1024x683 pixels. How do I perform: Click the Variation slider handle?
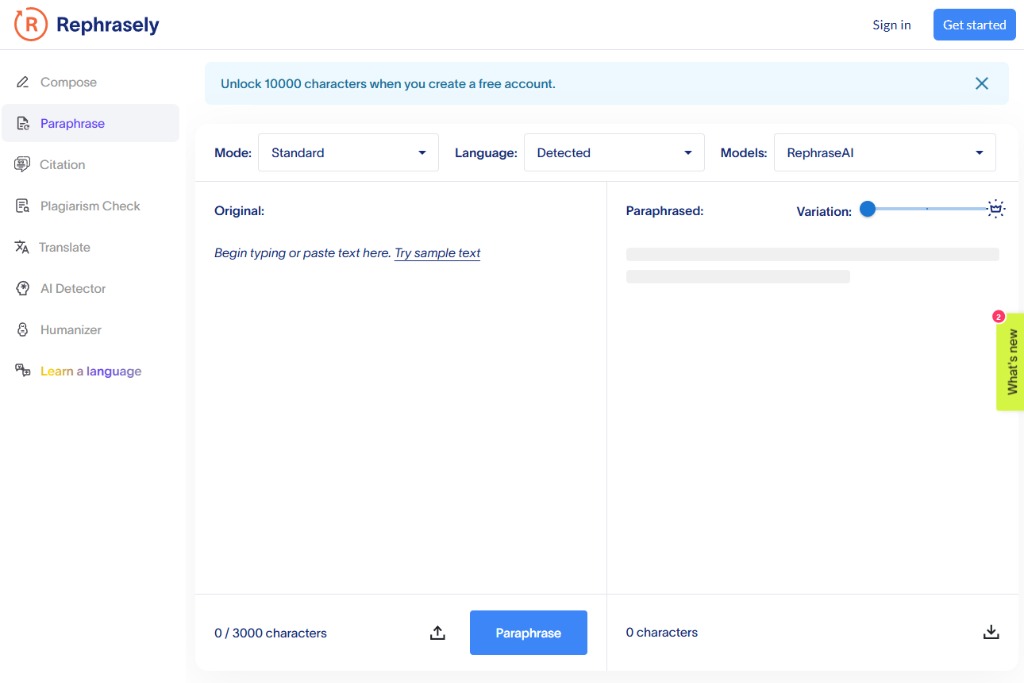(868, 209)
